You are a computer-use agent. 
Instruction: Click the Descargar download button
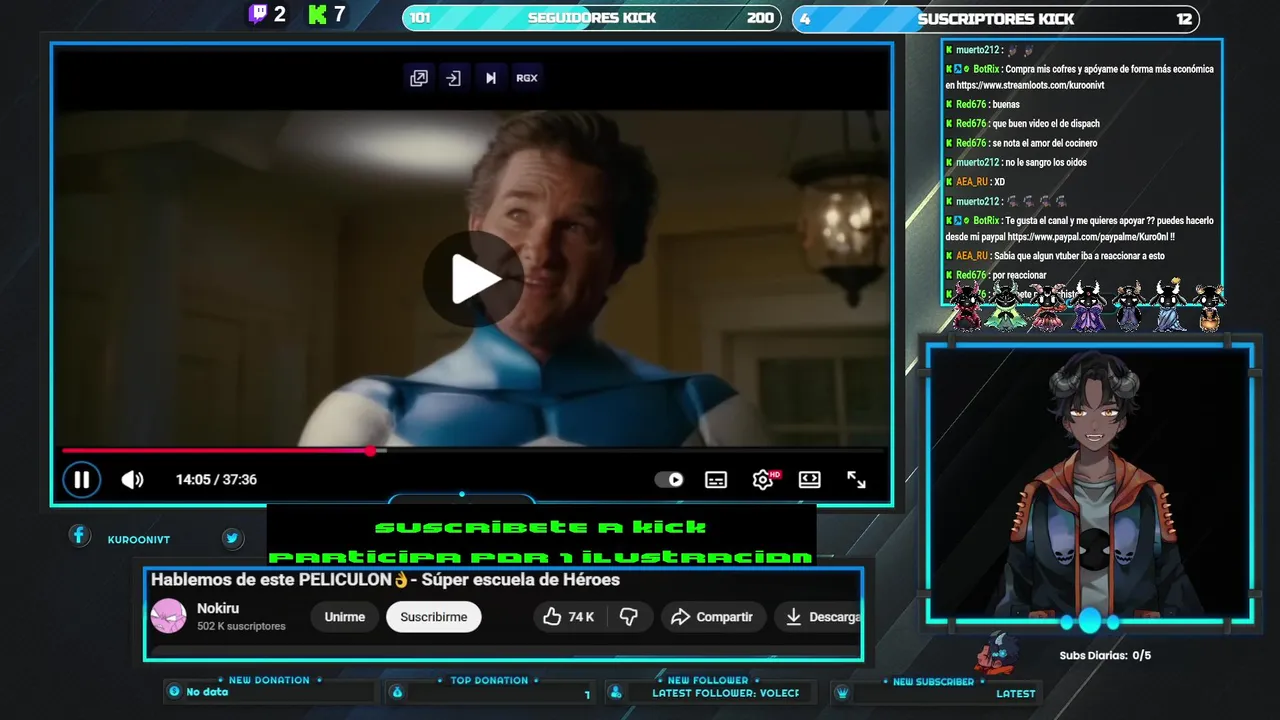click(x=820, y=617)
